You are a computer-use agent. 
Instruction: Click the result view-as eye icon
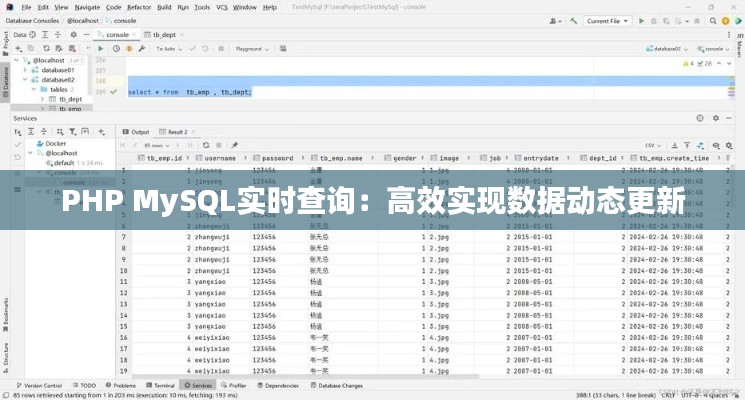(716, 145)
